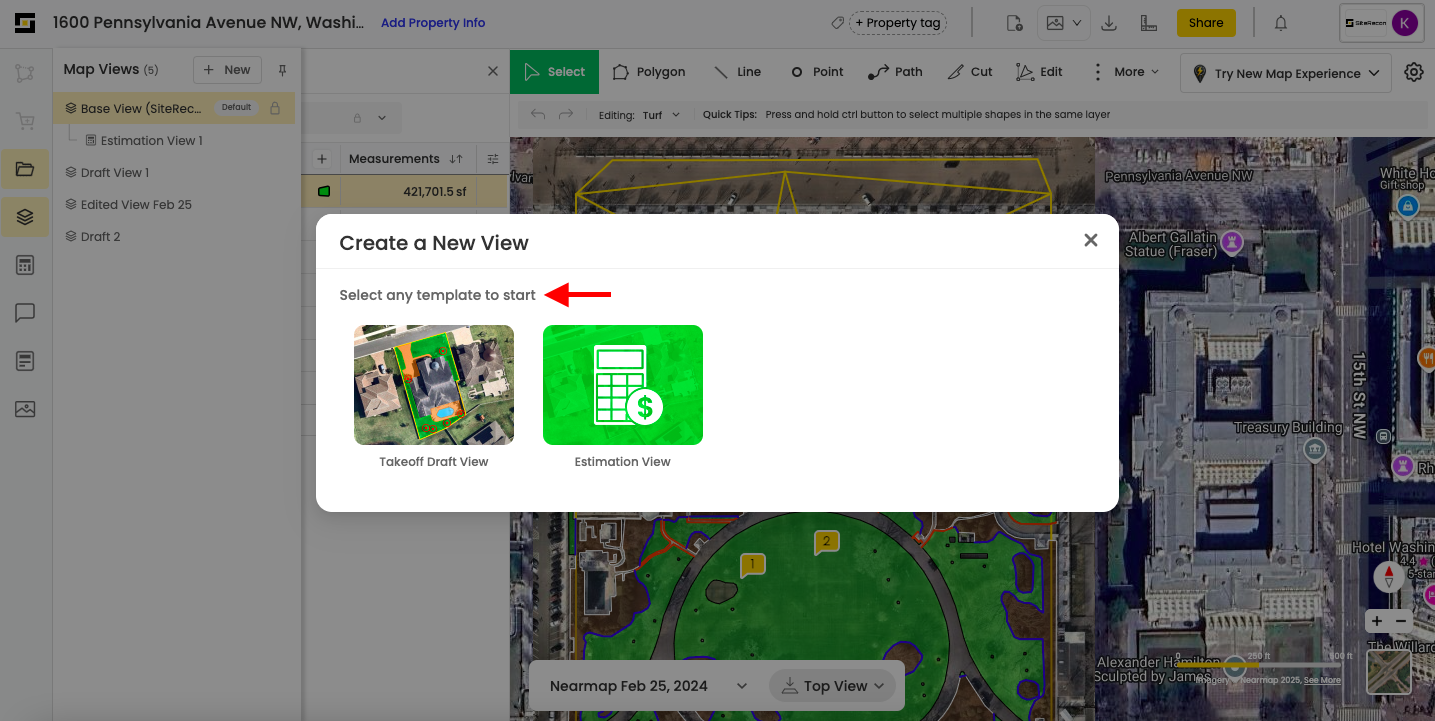Viewport: 1435px width, 721px height.
Task: Open the notes sidebar icon
Action: tap(25, 361)
